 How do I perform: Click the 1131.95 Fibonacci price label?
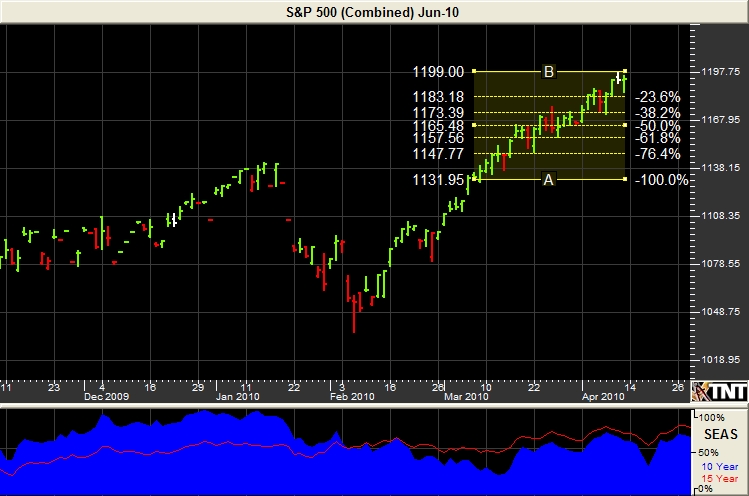(x=438, y=180)
